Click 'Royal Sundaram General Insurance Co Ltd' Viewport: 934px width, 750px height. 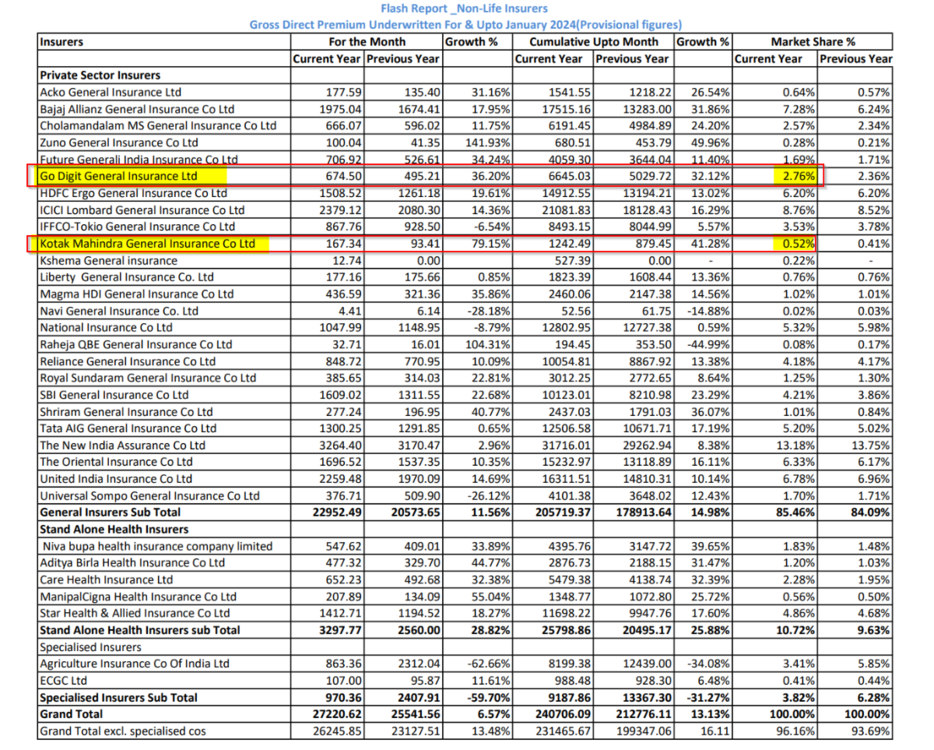(148, 378)
